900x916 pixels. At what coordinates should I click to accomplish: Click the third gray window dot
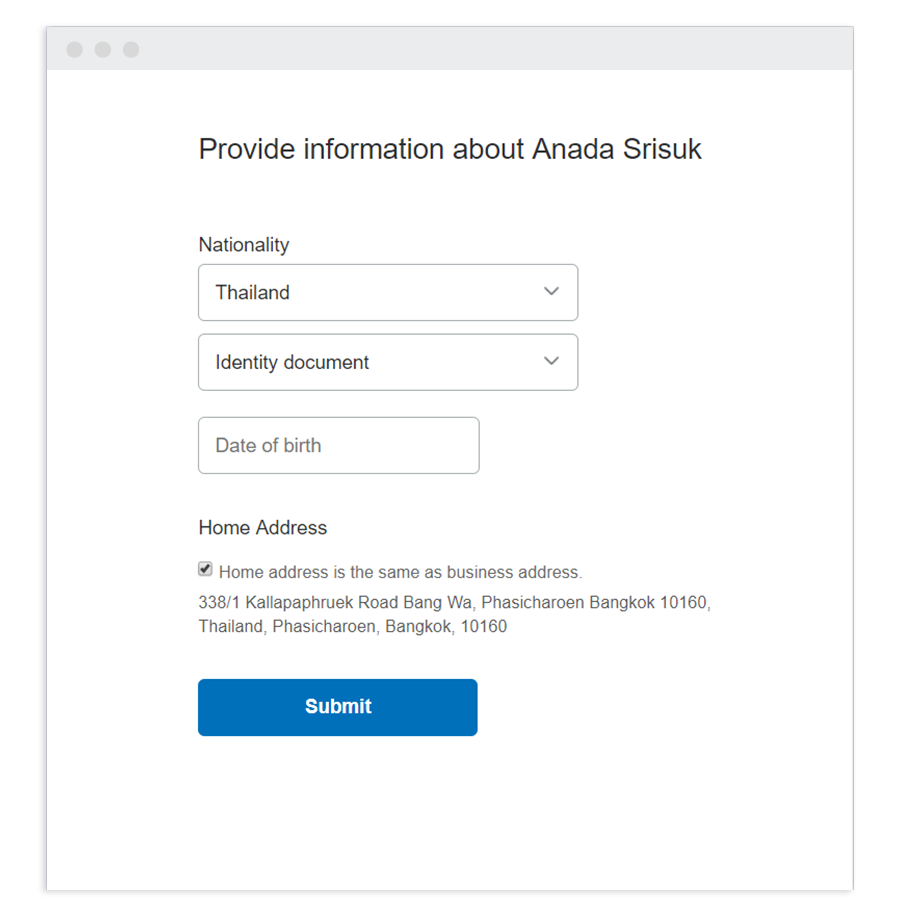coord(131,50)
